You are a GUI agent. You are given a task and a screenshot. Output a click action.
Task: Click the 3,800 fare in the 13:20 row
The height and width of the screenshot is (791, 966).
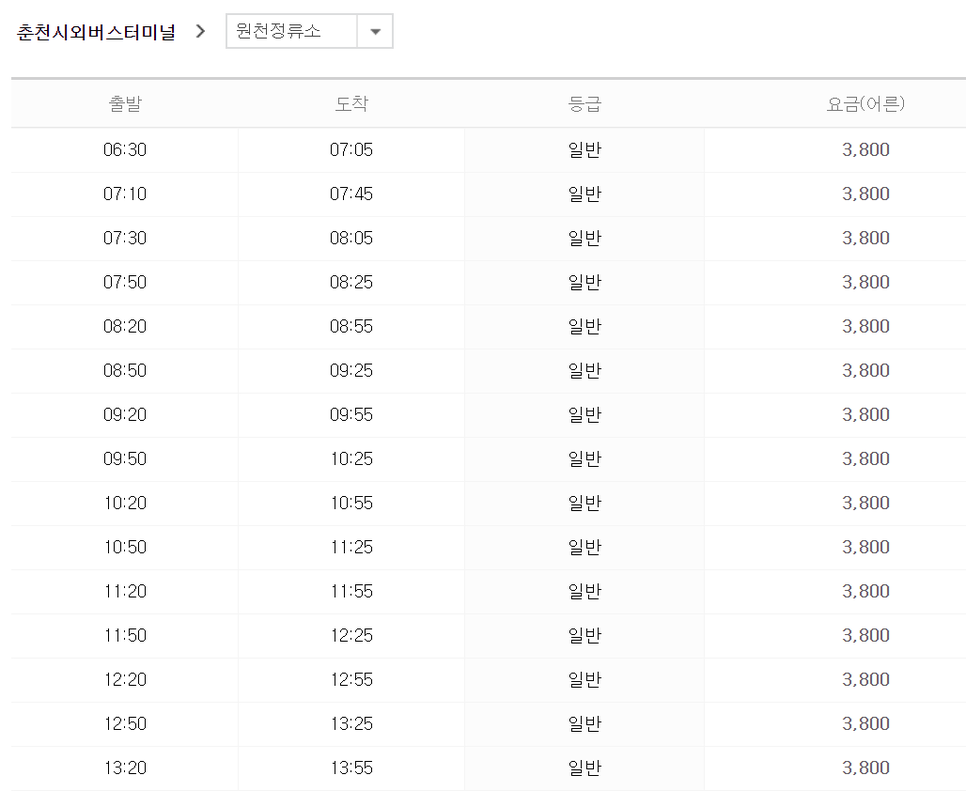(866, 768)
